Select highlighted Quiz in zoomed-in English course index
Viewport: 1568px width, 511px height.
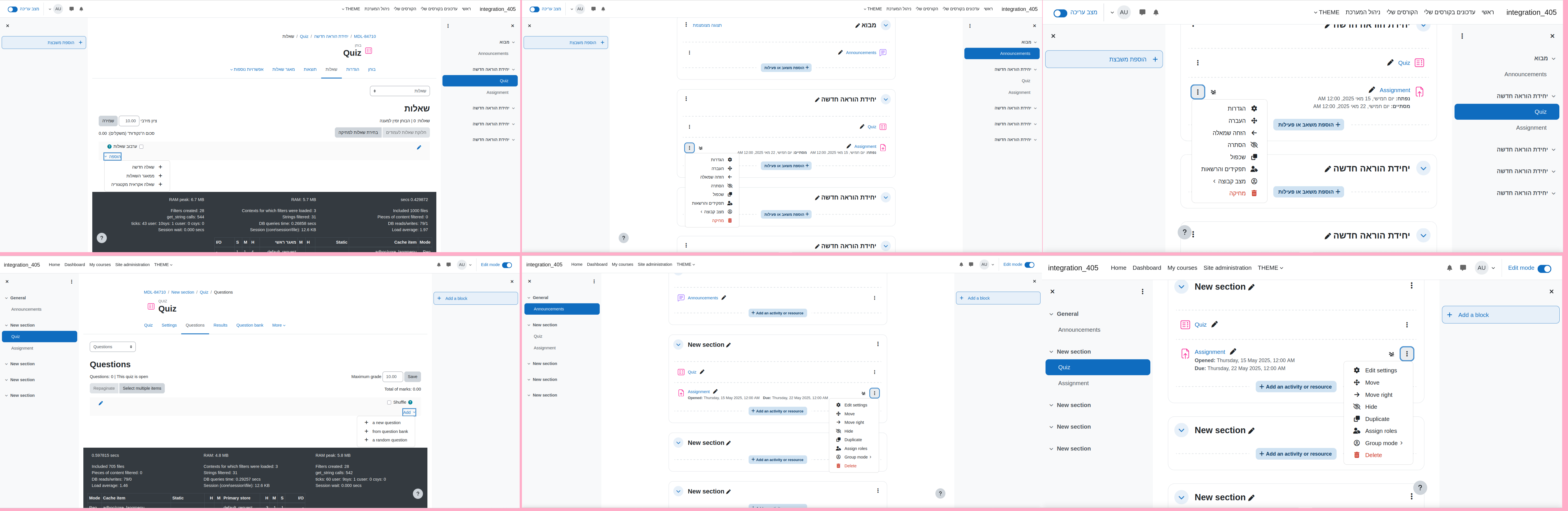(x=1097, y=367)
